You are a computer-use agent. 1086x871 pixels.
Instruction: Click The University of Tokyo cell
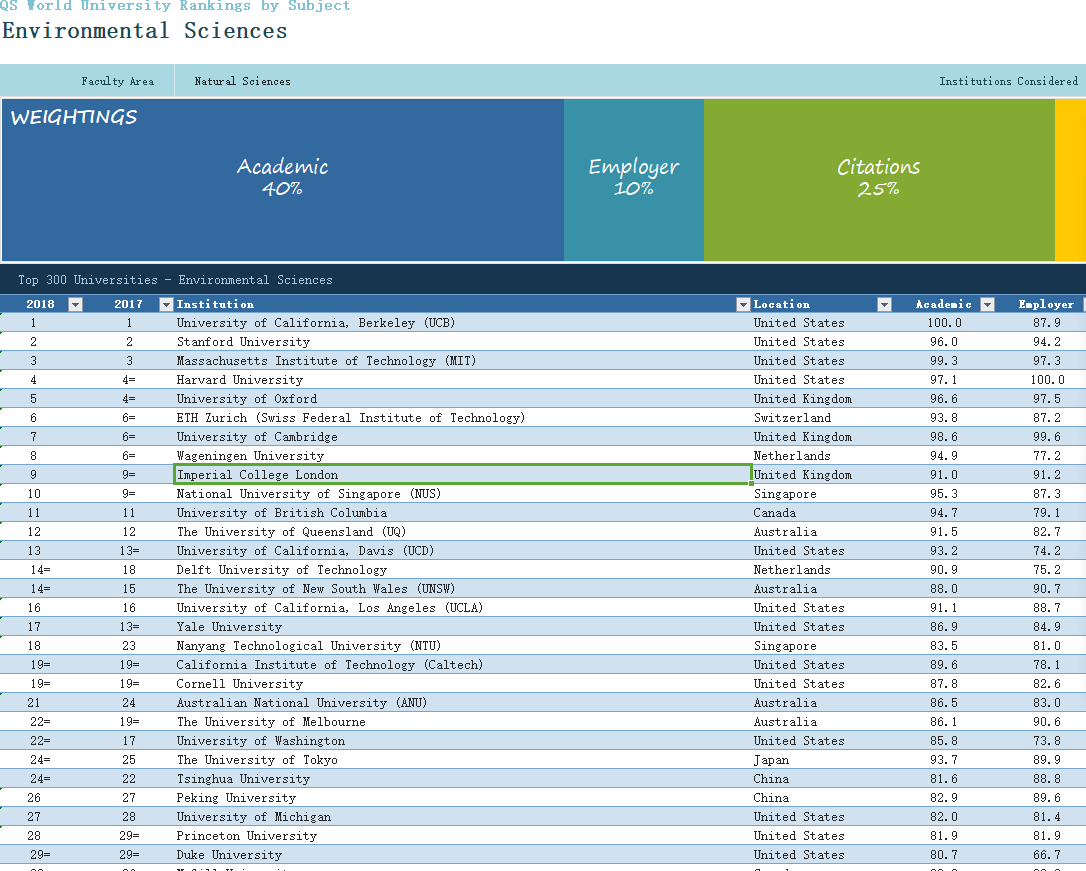(x=463, y=760)
